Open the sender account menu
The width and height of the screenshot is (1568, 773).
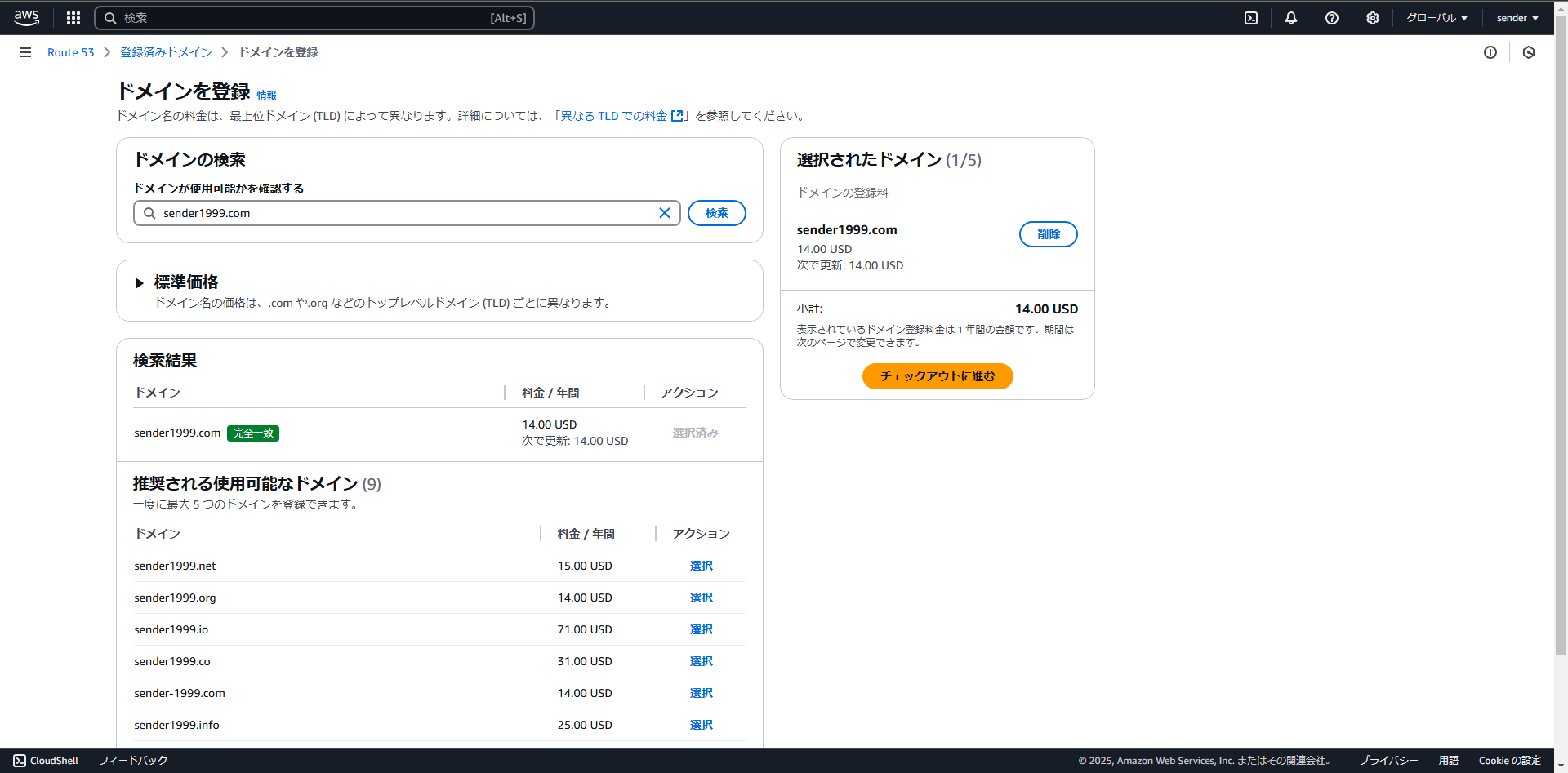1517,17
